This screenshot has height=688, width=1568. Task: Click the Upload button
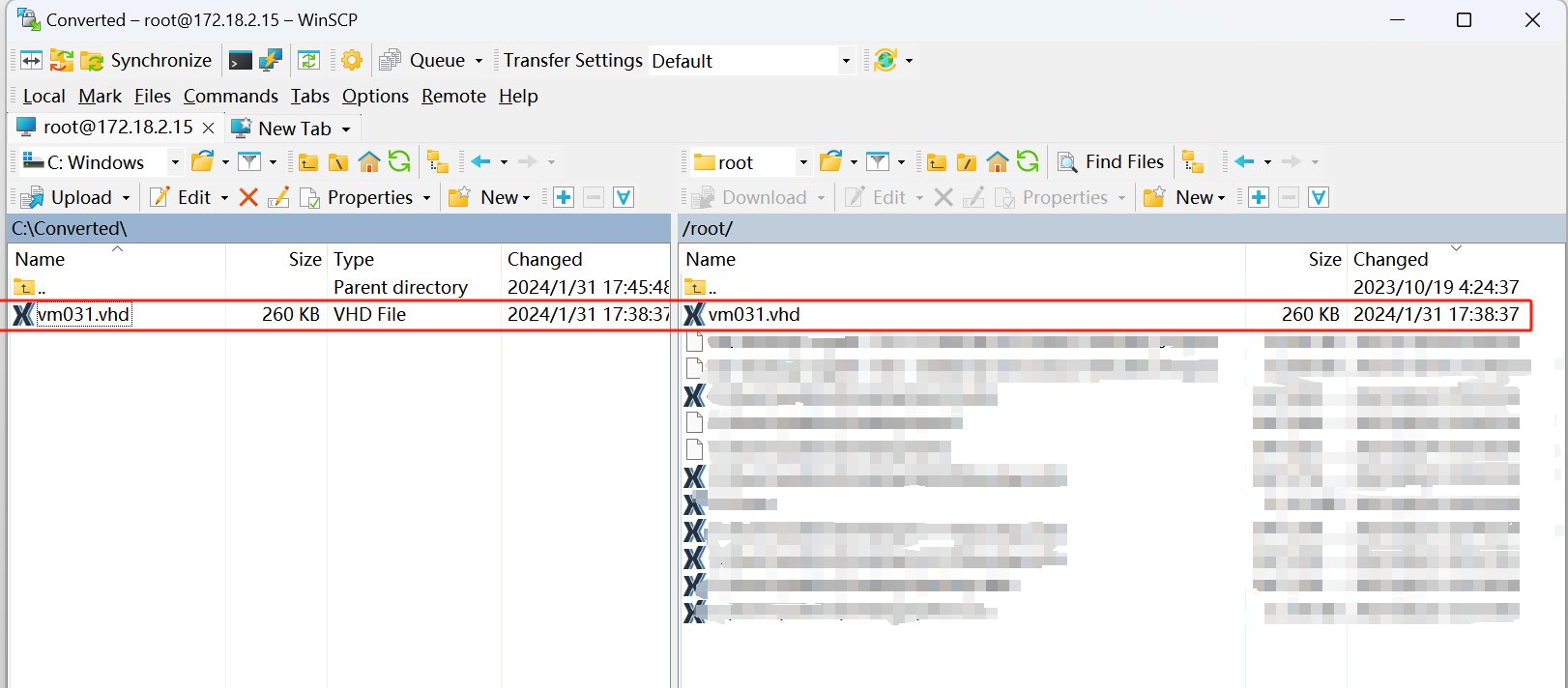(x=67, y=197)
